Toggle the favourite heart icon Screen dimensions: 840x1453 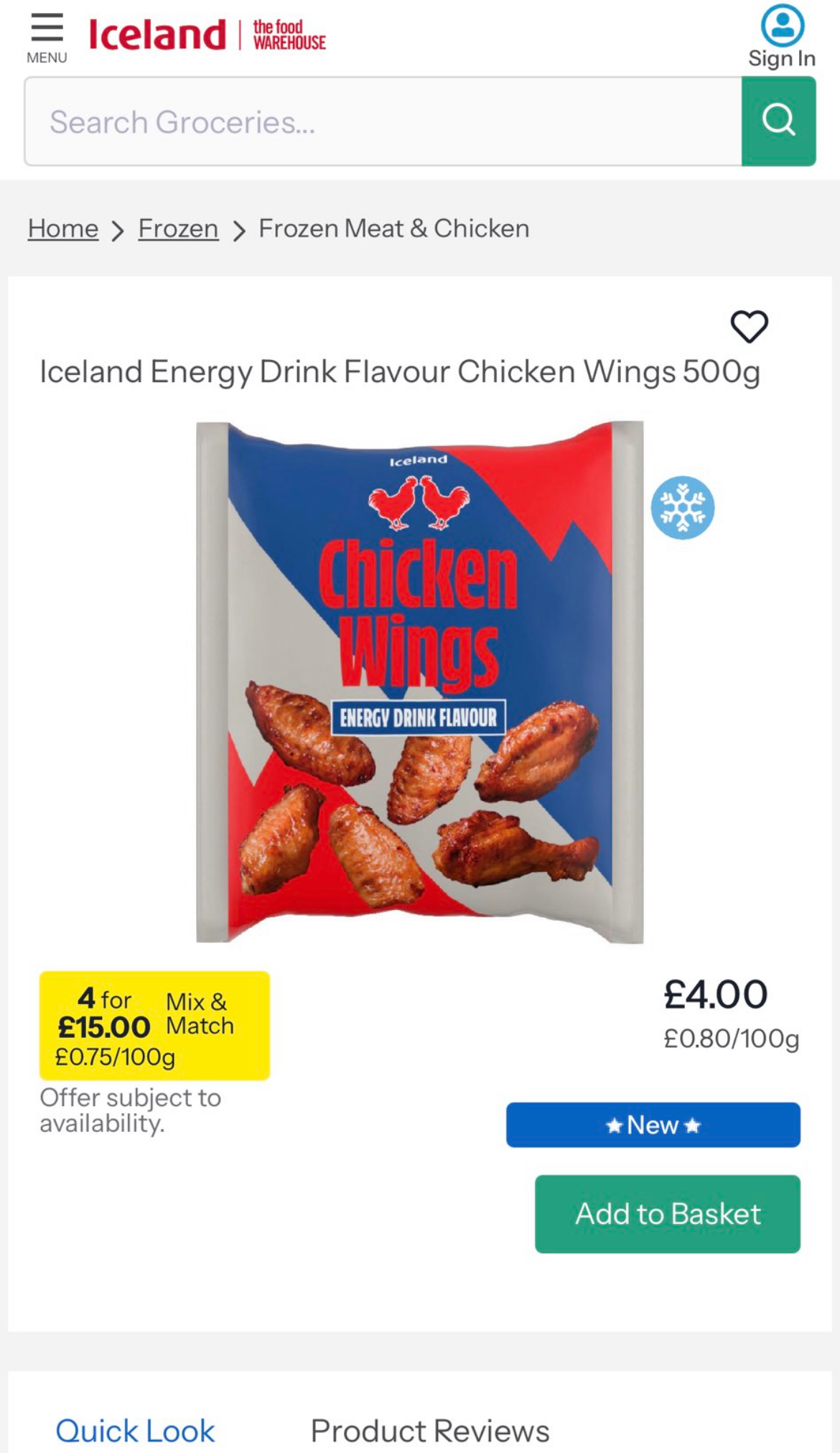[750, 326]
